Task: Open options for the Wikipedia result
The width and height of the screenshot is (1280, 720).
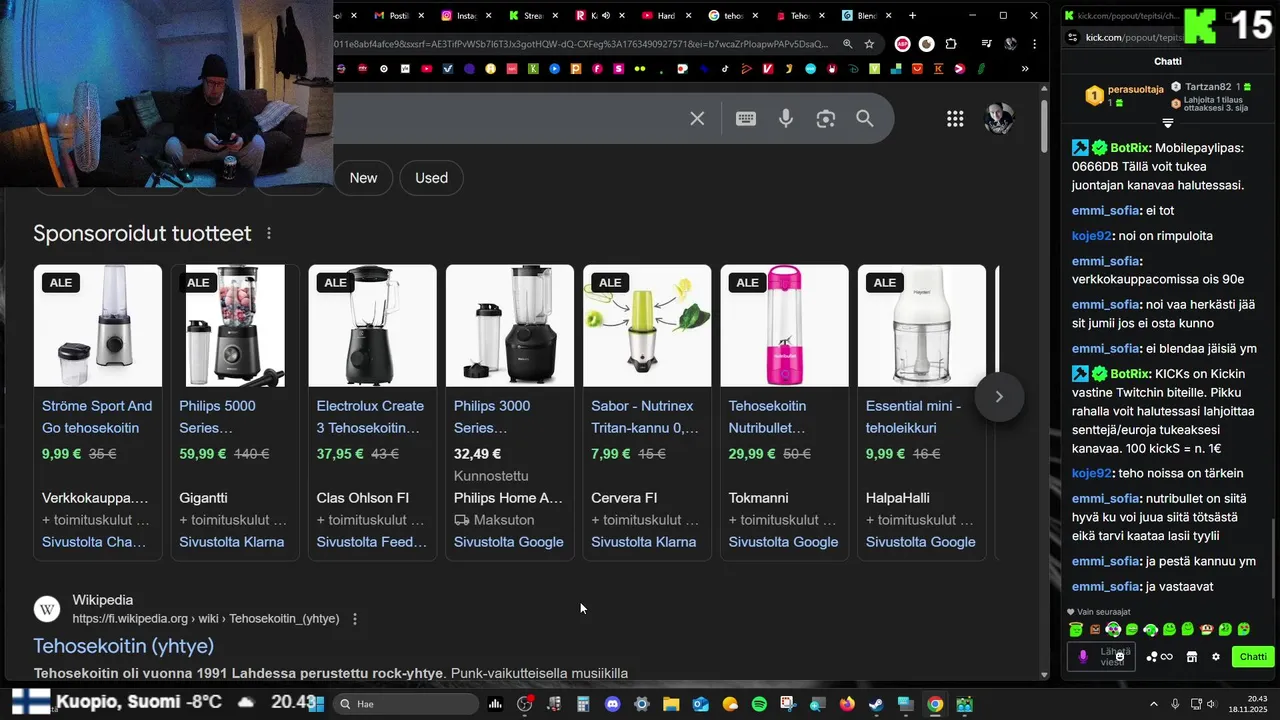Action: click(354, 619)
